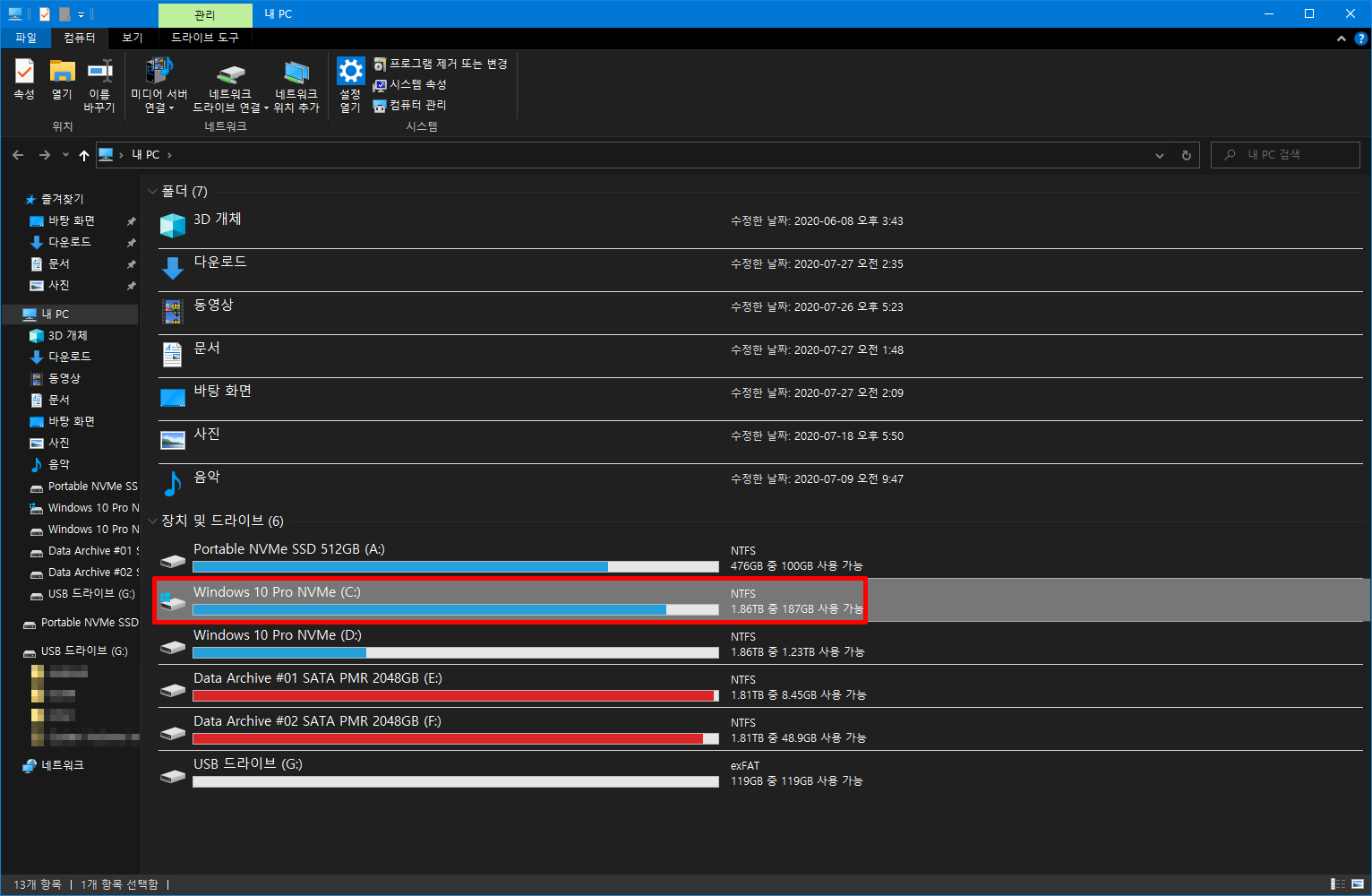
Task: Select 이름 바꾸기 (Rename) in the ribbon
Action: (x=99, y=86)
